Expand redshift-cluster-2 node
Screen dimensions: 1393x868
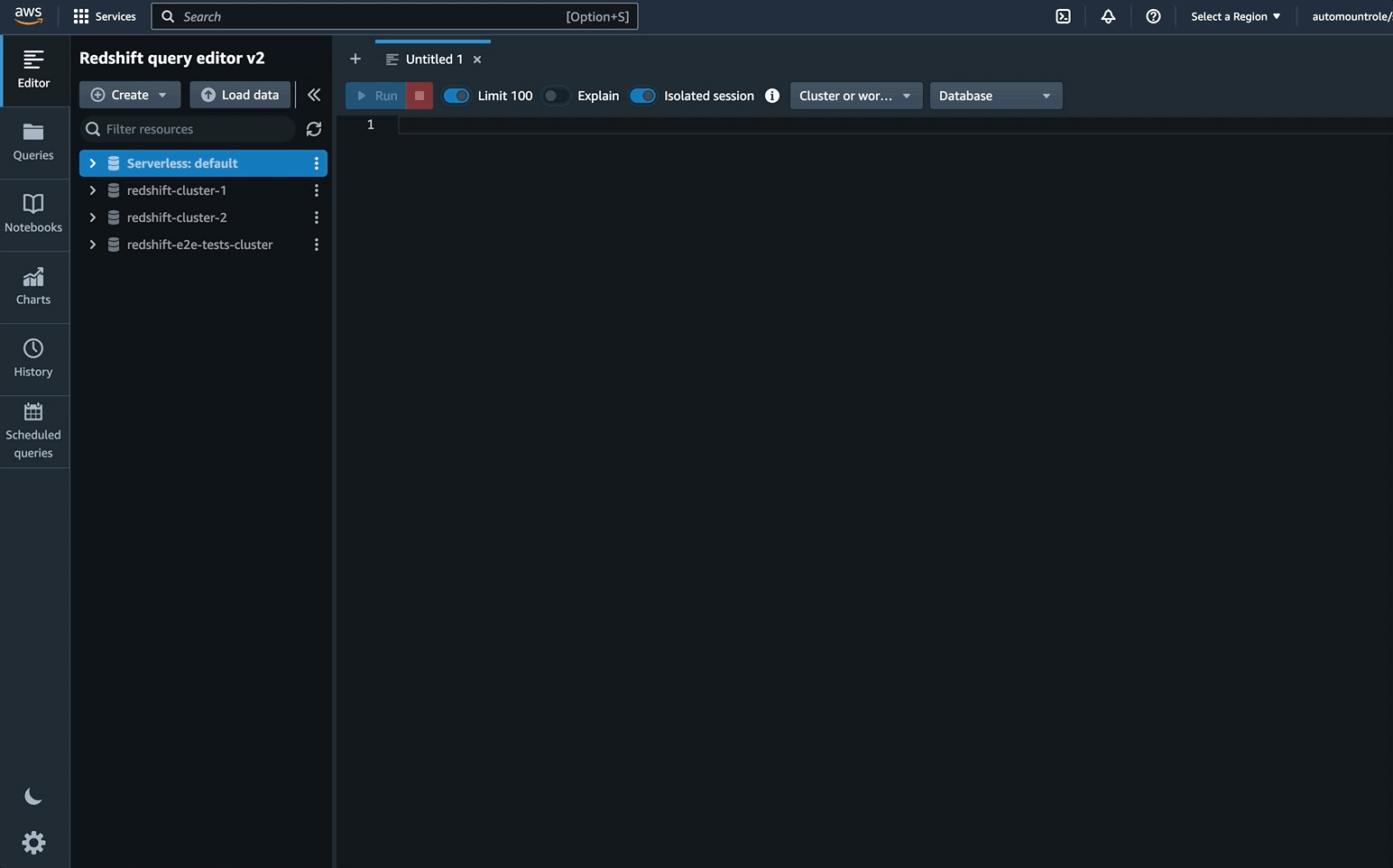coord(92,217)
